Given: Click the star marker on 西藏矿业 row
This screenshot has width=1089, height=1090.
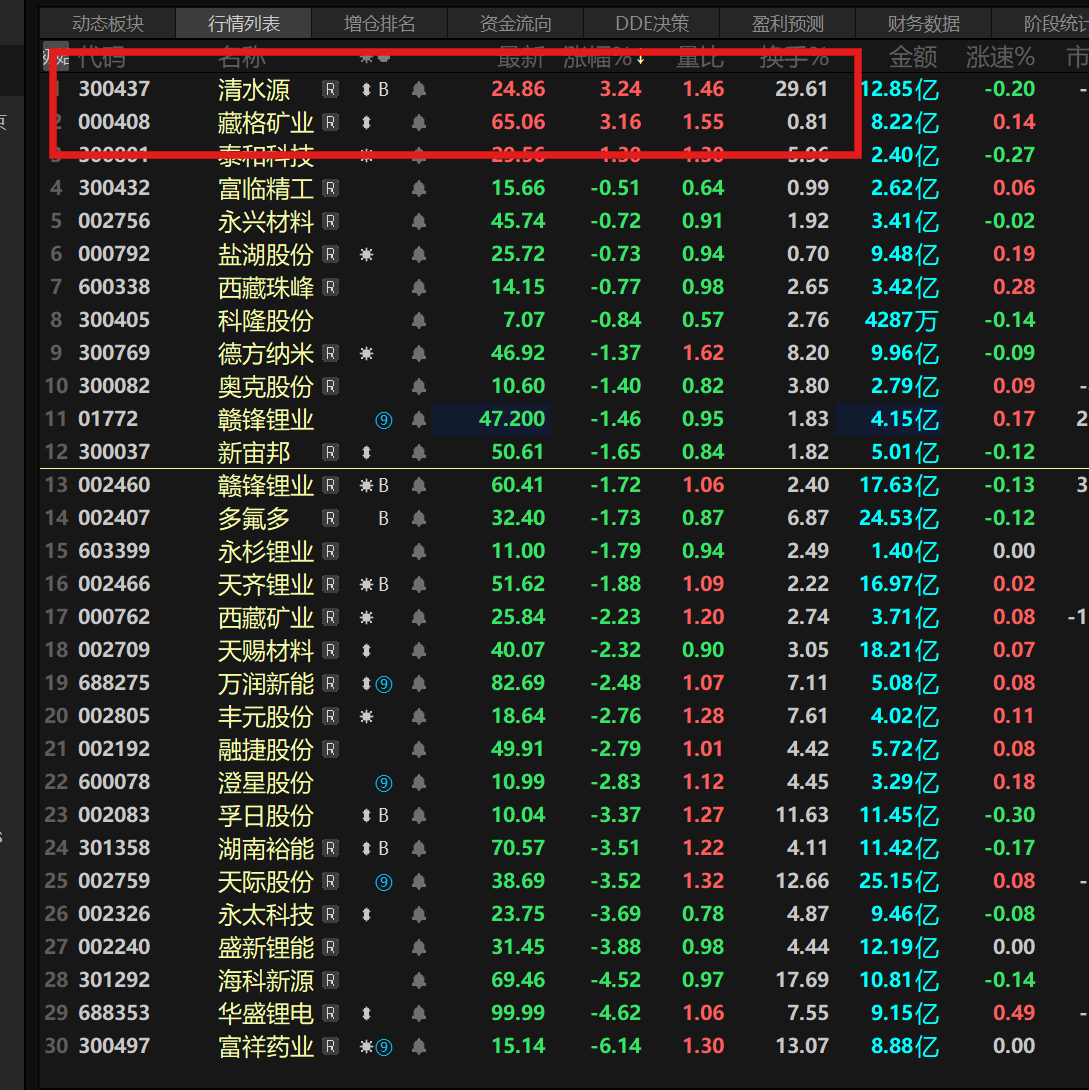Looking at the screenshot, I should pyautogui.click(x=366, y=617).
